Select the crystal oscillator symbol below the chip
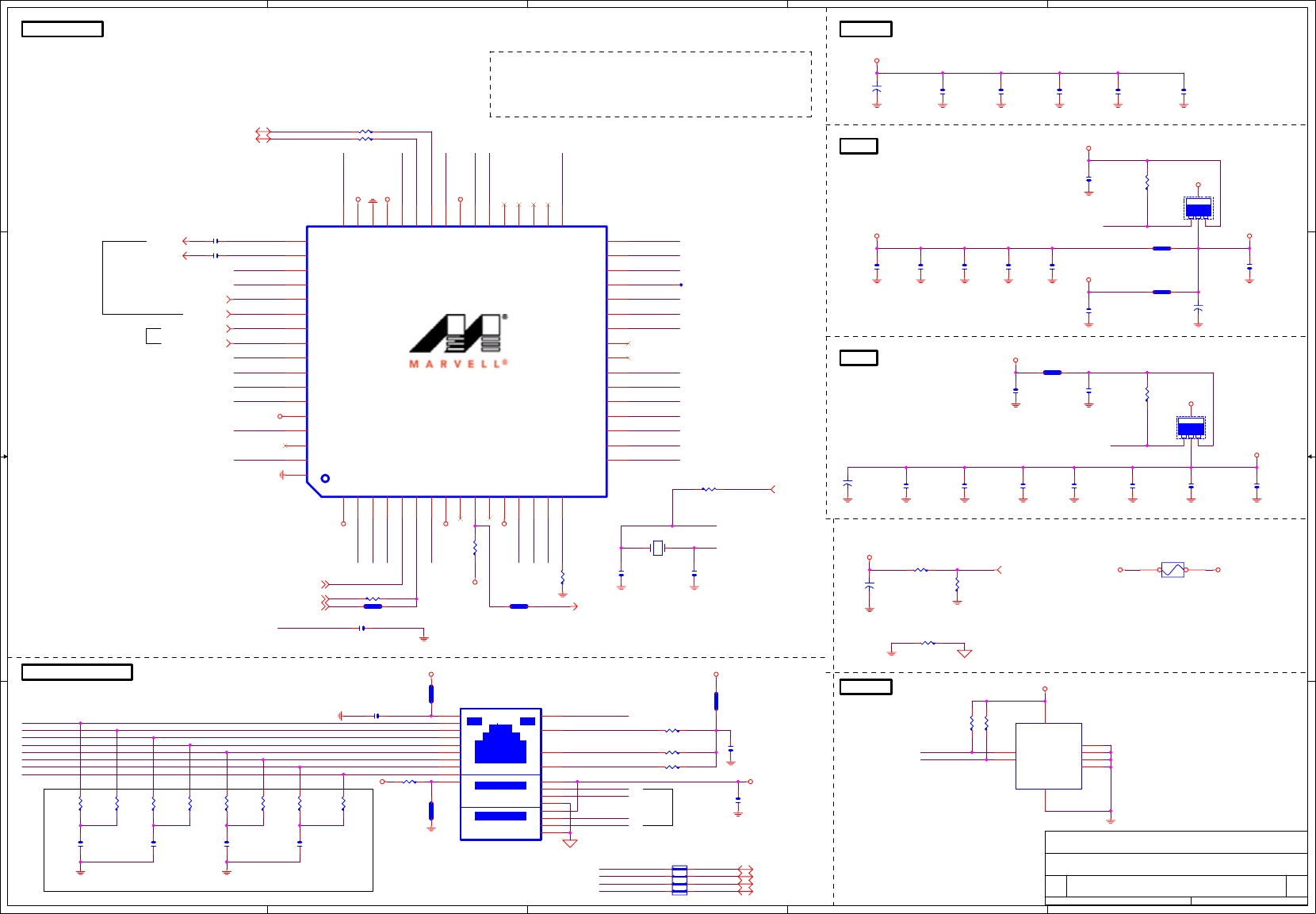Screen dimensions: 1316x914 657,548
